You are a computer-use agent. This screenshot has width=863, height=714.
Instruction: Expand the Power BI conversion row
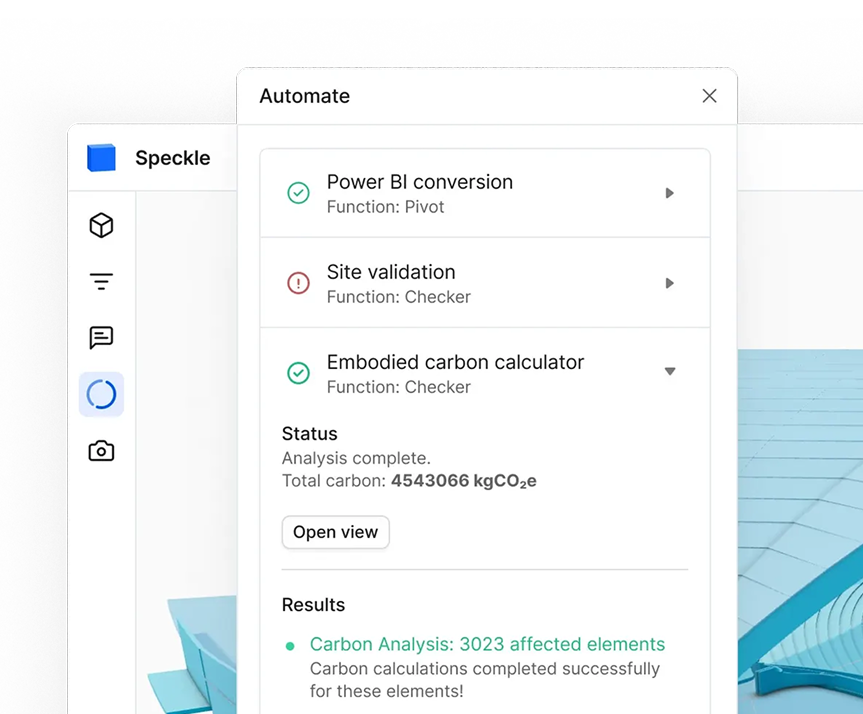pyautogui.click(x=670, y=193)
